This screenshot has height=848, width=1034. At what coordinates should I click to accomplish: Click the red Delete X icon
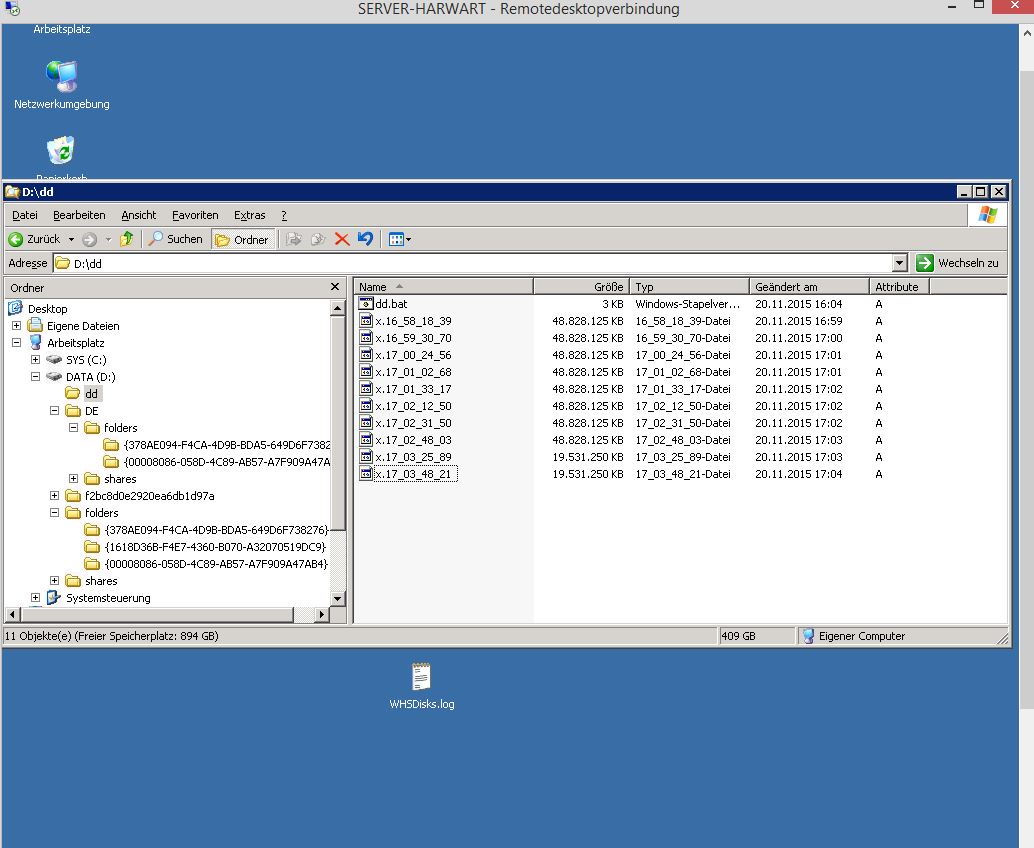(342, 239)
